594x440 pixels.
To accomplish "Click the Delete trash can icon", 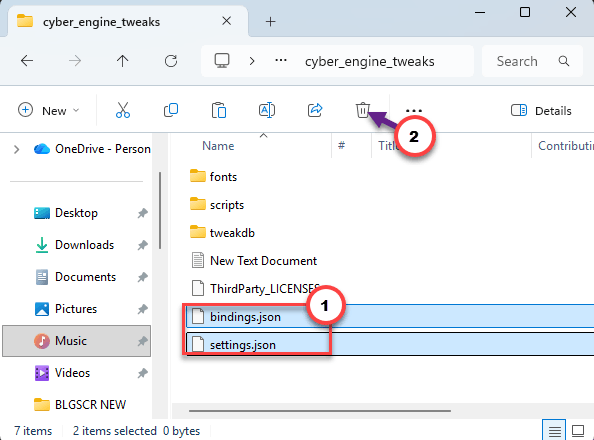I will tap(363, 110).
